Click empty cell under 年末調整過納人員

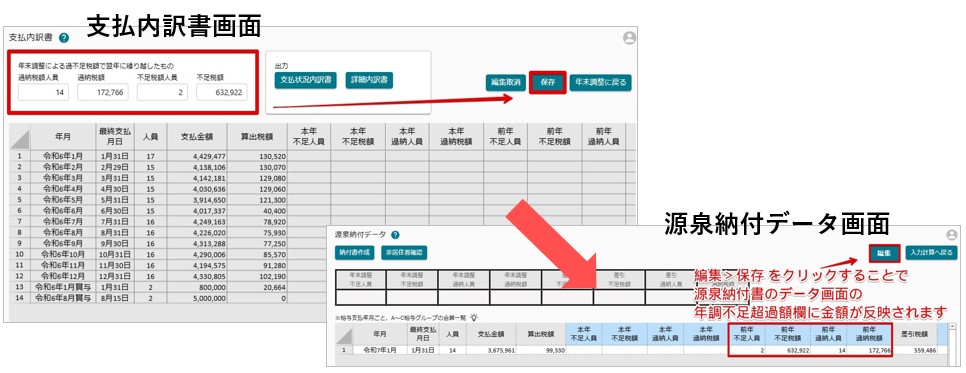(x=463, y=297)
